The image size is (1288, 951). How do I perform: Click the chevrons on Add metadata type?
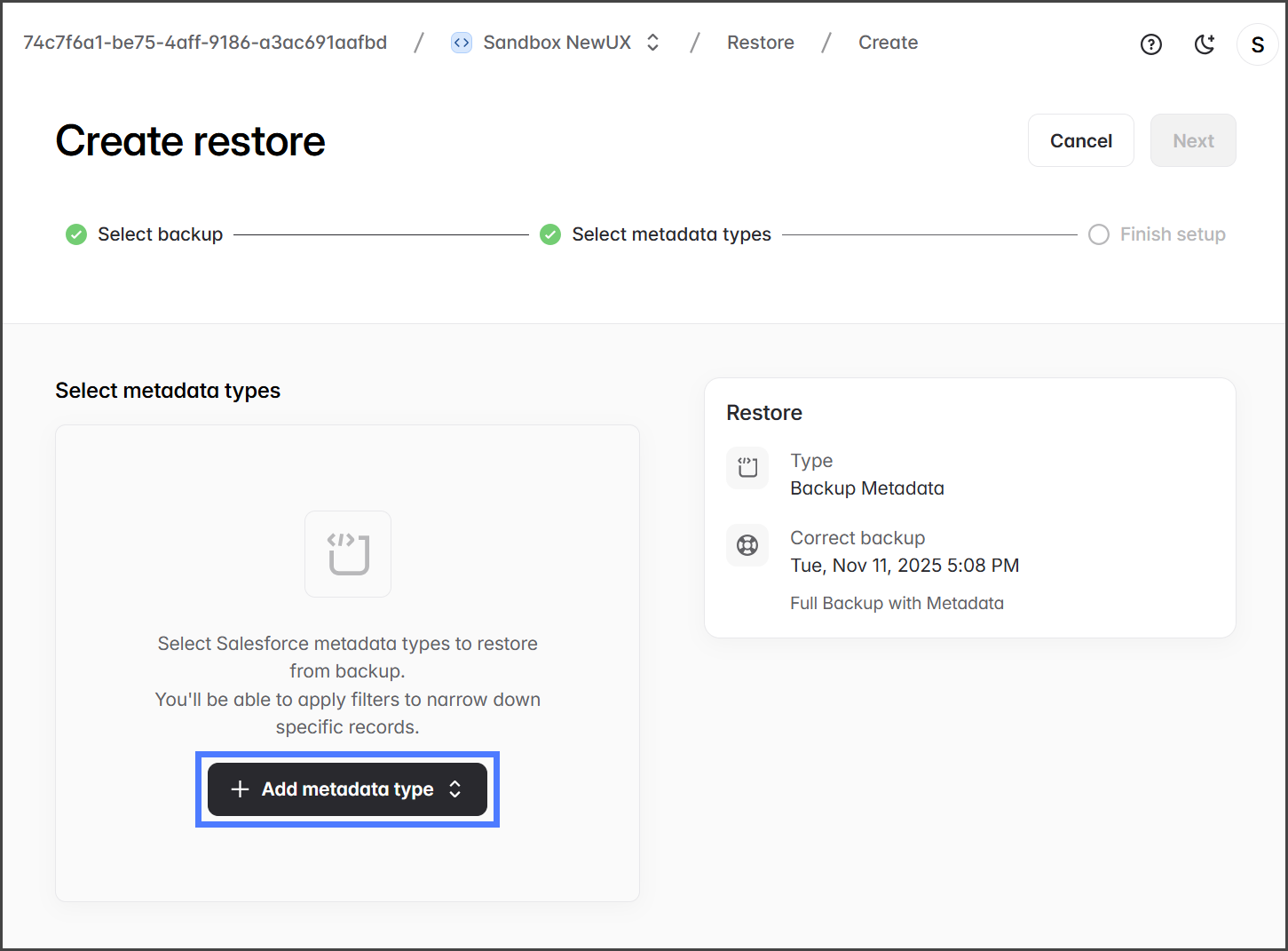455,789
